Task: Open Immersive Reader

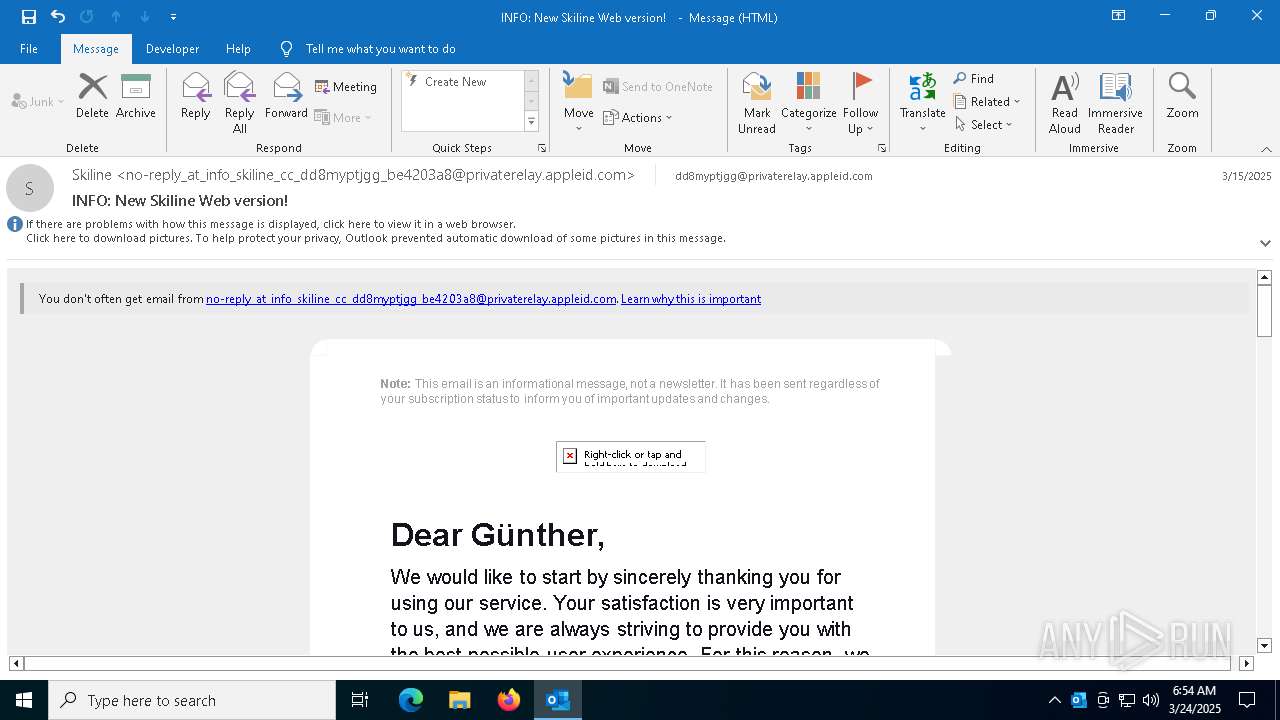Action: 1115,103
